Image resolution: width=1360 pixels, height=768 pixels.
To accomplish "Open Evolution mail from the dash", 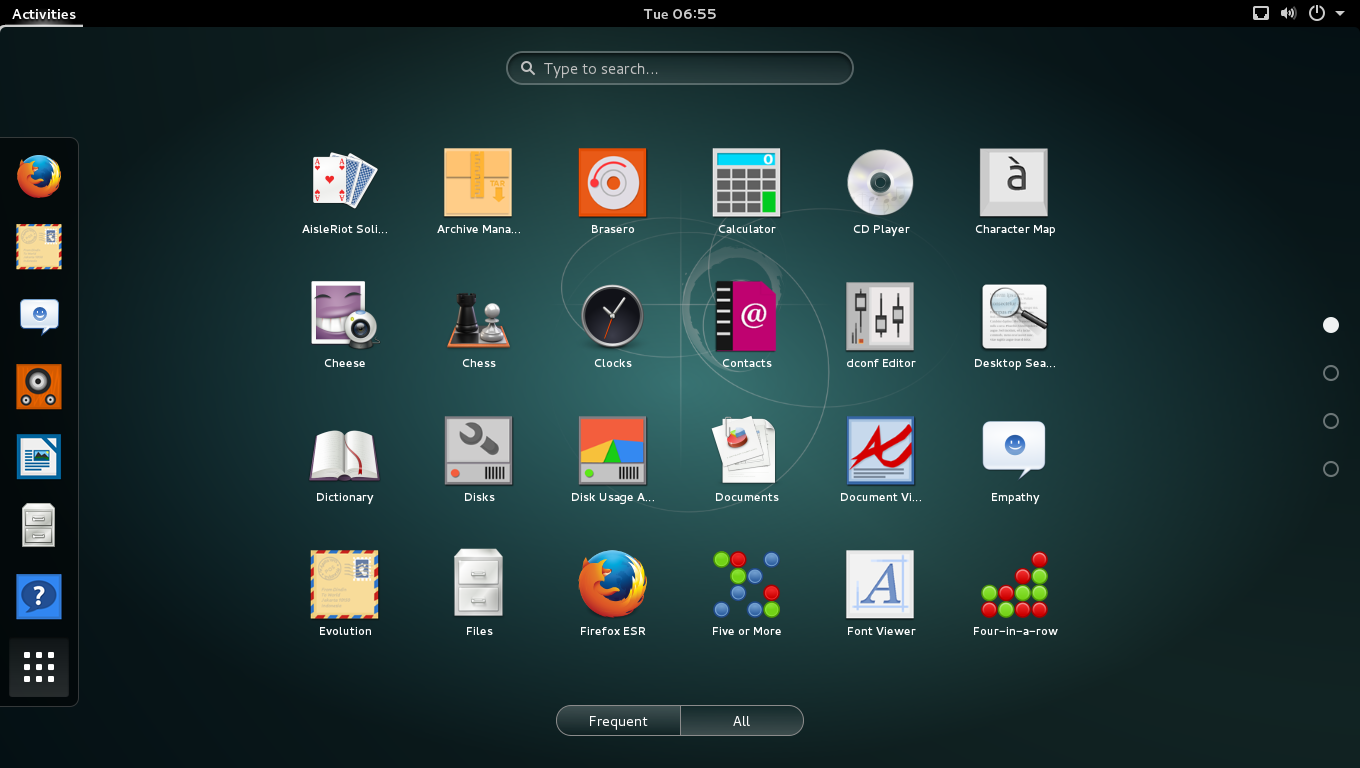I will click(39, 247).
